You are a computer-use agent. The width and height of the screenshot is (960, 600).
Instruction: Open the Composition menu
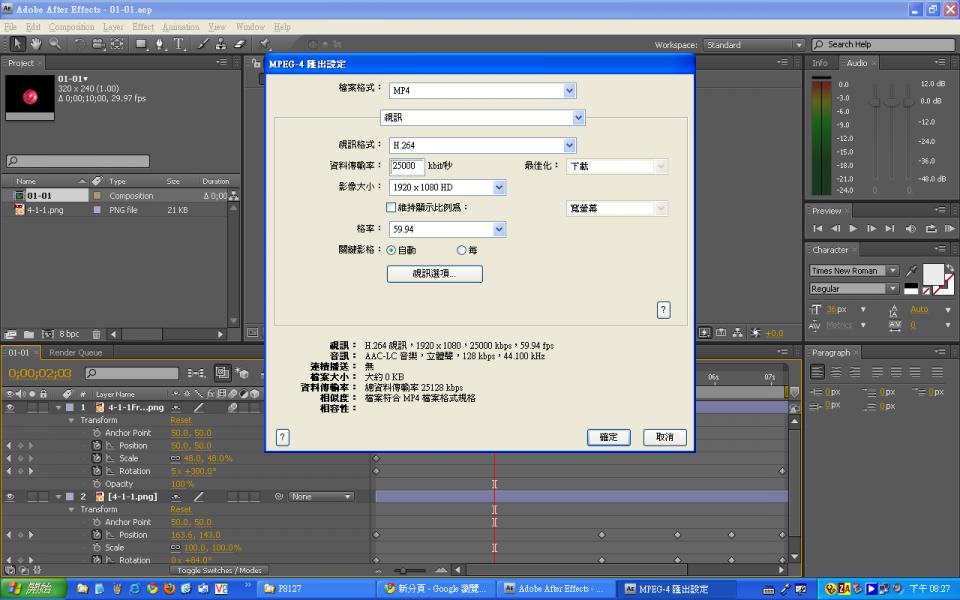pyautogui.click(x=71, y=27)
